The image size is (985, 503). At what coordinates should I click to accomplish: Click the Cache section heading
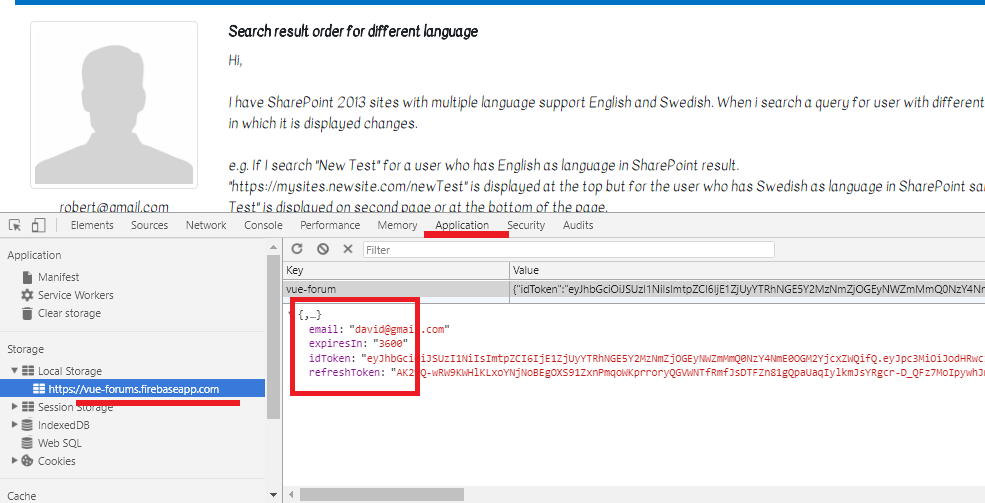[x=21, y=496]
